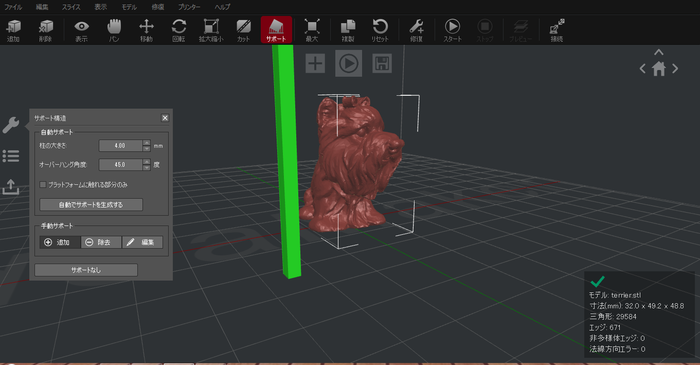Increase 柱の大きさ with up stepper arrow
700x365 pixels.
tap(146, 143)
